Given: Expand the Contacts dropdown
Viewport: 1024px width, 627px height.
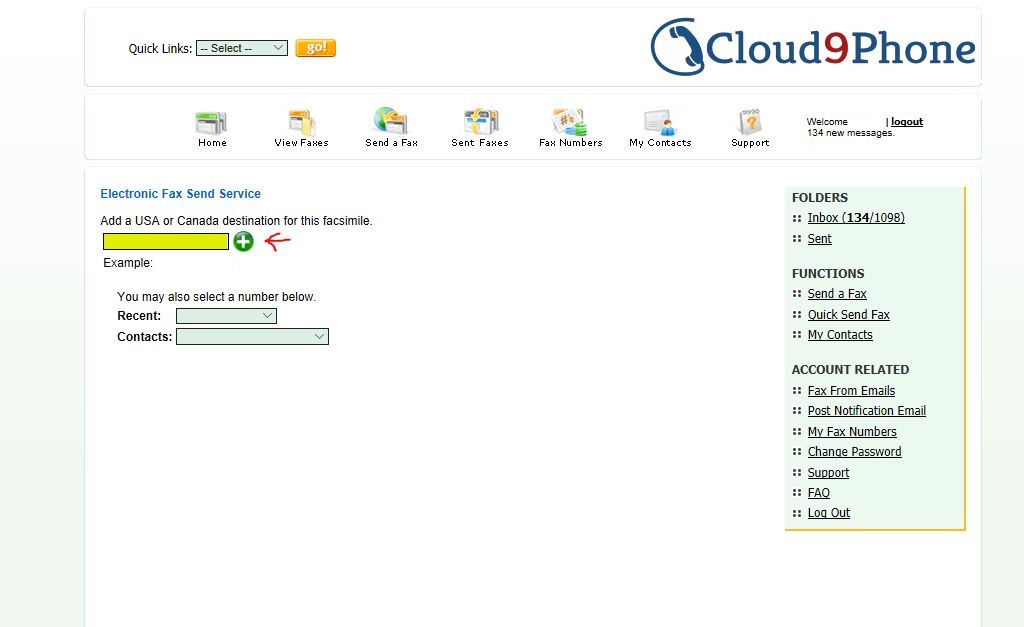Looking at the screenshot, I should click(252, 336).
